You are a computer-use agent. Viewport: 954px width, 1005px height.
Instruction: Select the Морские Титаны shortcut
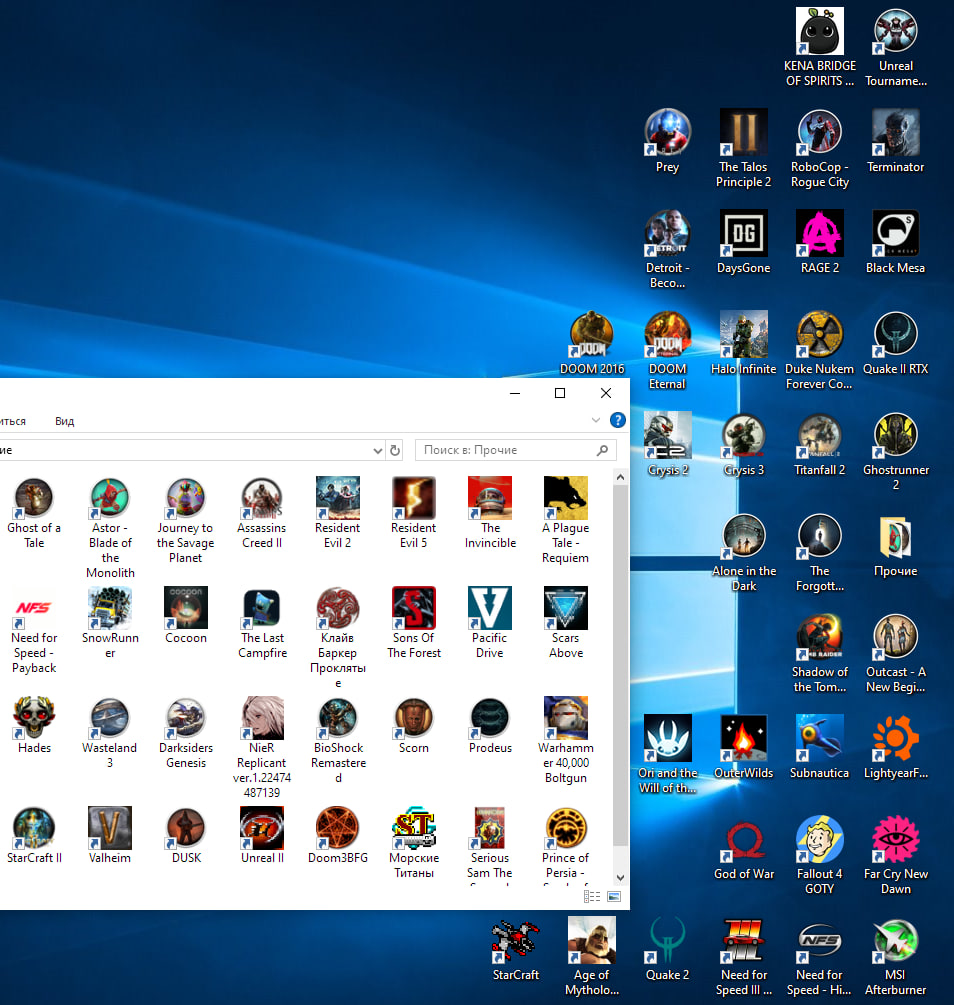coord(414,828)
